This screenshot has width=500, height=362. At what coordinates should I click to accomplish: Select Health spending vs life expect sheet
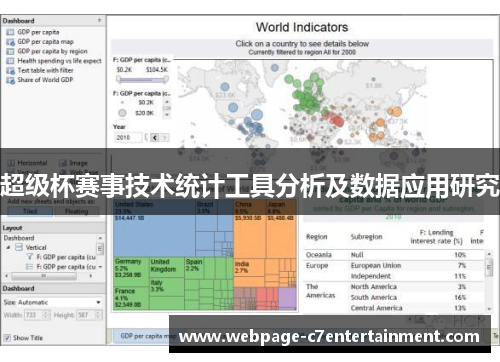59,61
